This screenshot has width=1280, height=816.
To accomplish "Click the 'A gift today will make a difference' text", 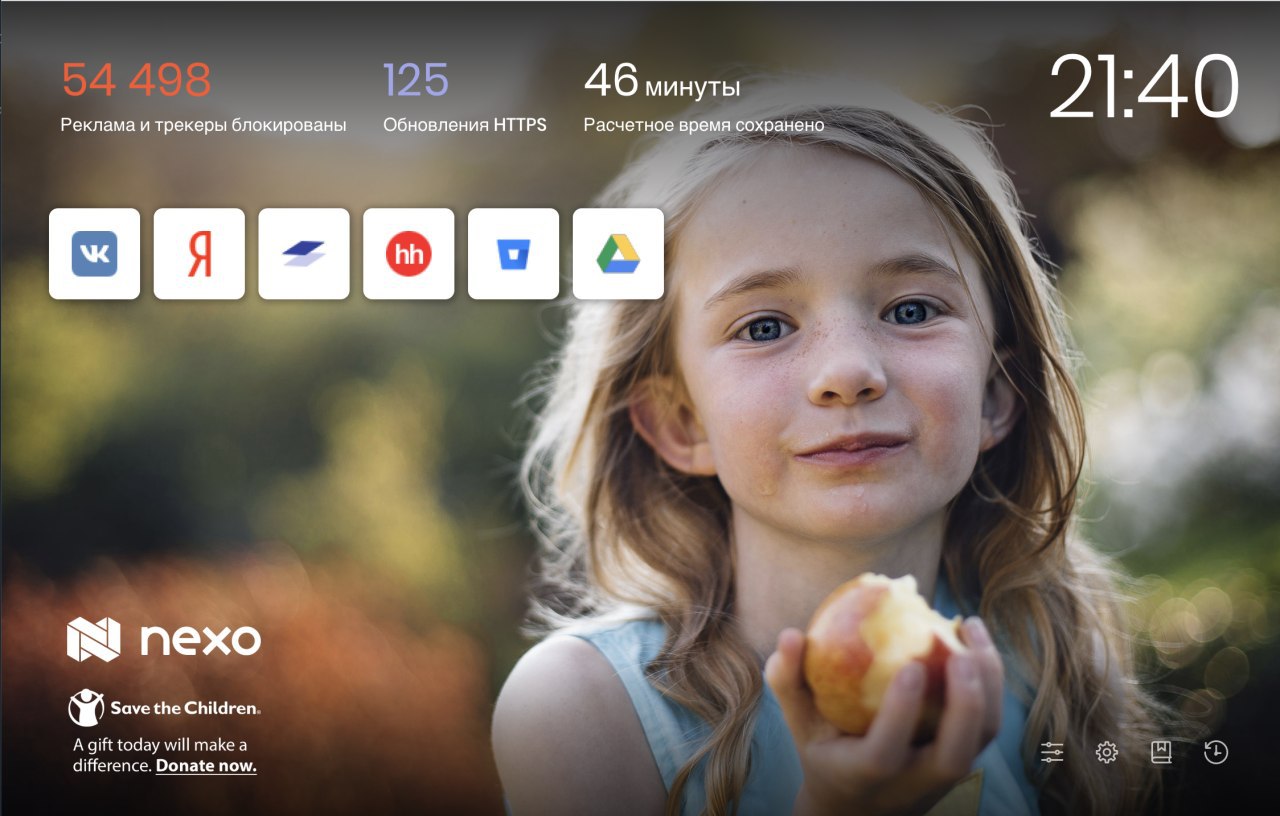I will tap(160, 755).
